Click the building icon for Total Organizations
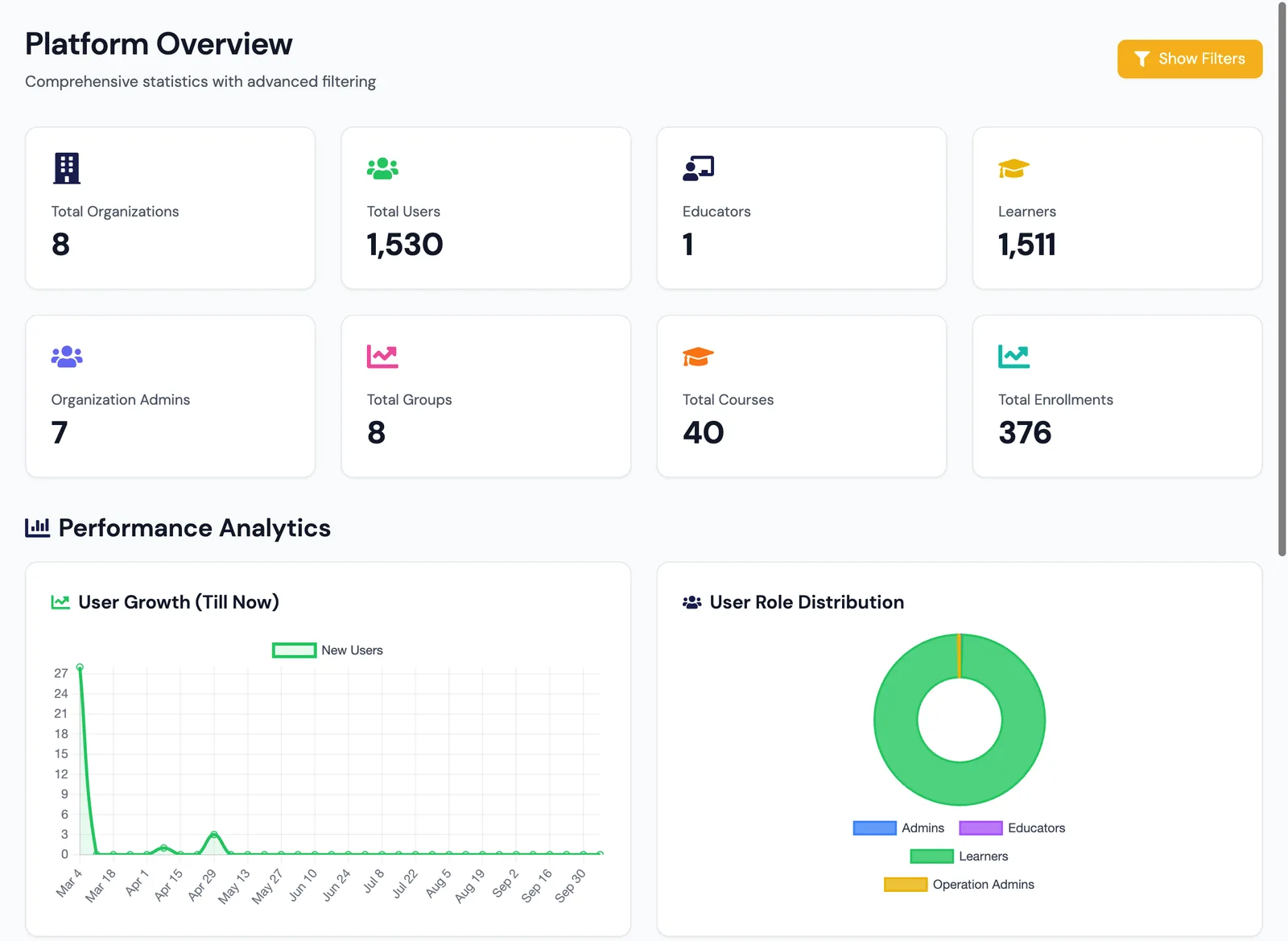Viewport: 1288px width, 941px height. tap(67, 168)
